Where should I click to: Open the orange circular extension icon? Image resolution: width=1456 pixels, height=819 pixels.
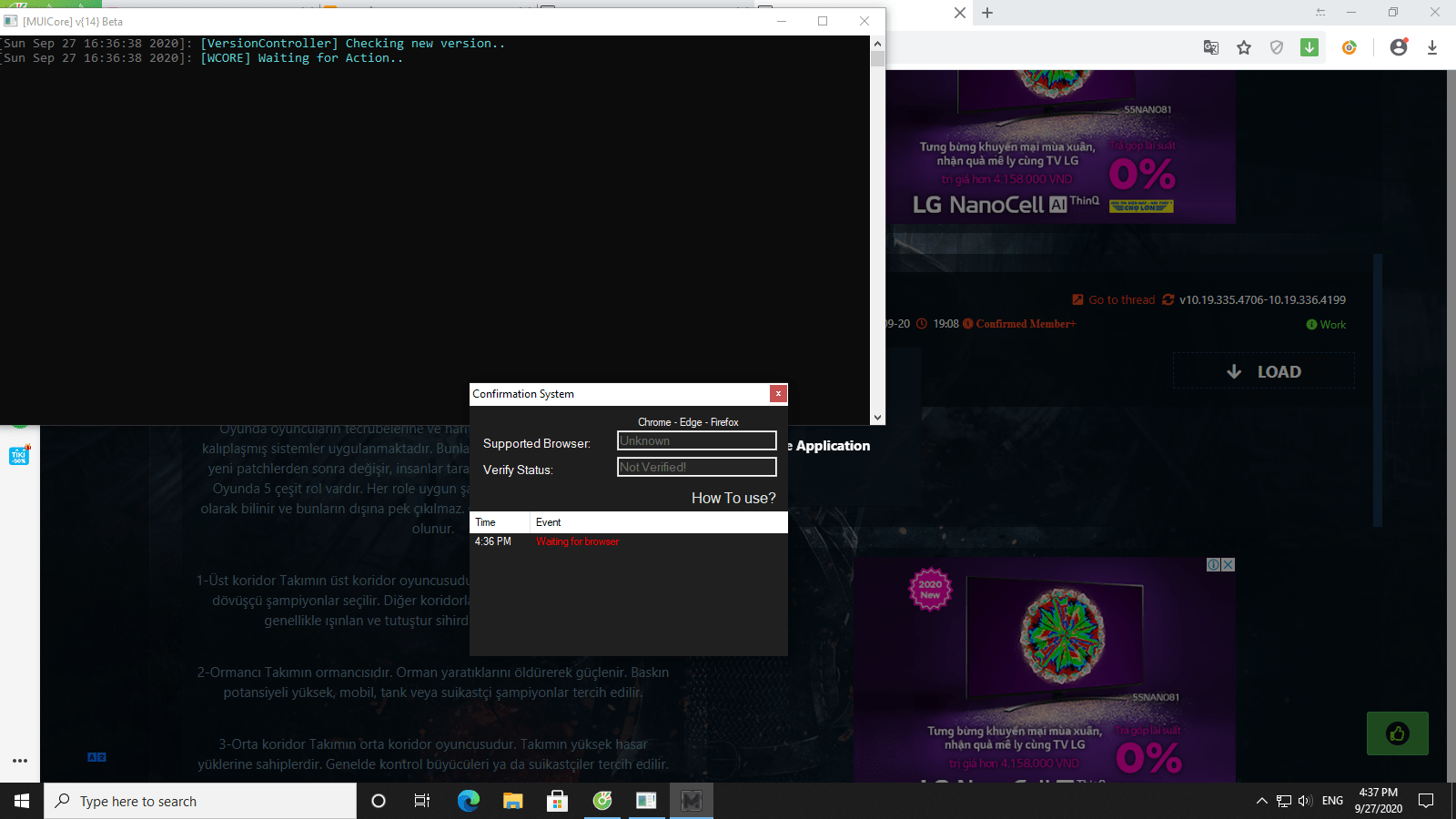point(1350,47)
